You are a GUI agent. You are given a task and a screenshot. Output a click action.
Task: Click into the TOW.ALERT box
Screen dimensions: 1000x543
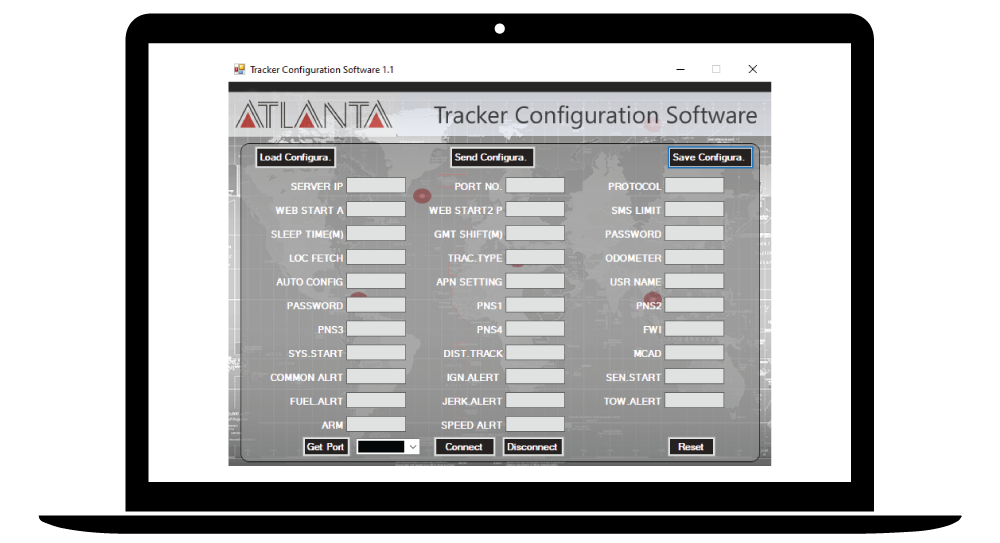point(695,401)
